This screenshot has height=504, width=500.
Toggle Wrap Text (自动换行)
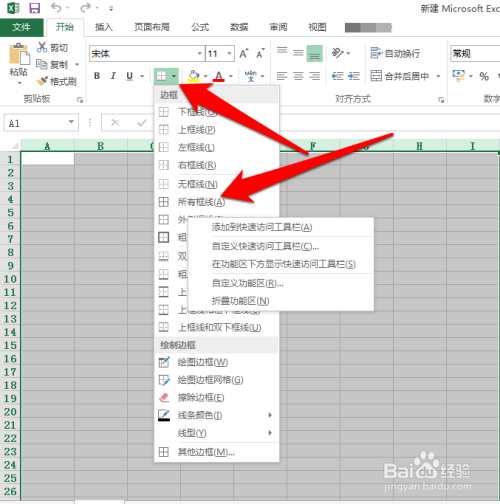point(395,53)
